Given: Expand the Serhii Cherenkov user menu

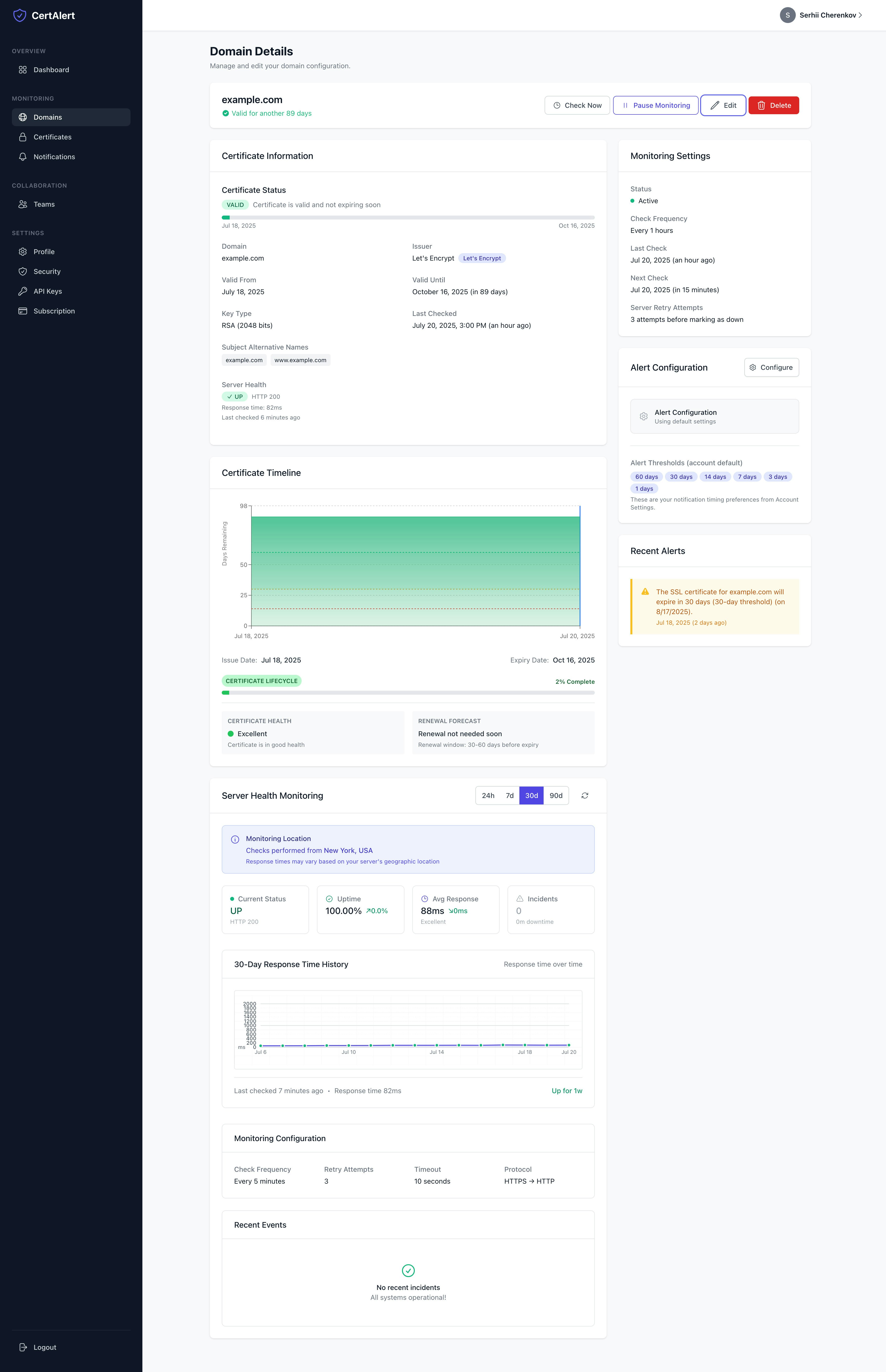Looking at the screenshot, I should (x=821, y=16).
